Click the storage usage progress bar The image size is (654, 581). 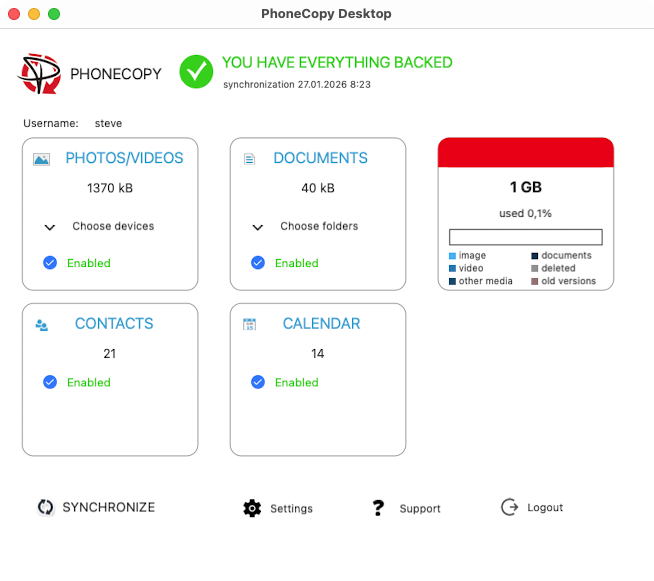[525, 237]
